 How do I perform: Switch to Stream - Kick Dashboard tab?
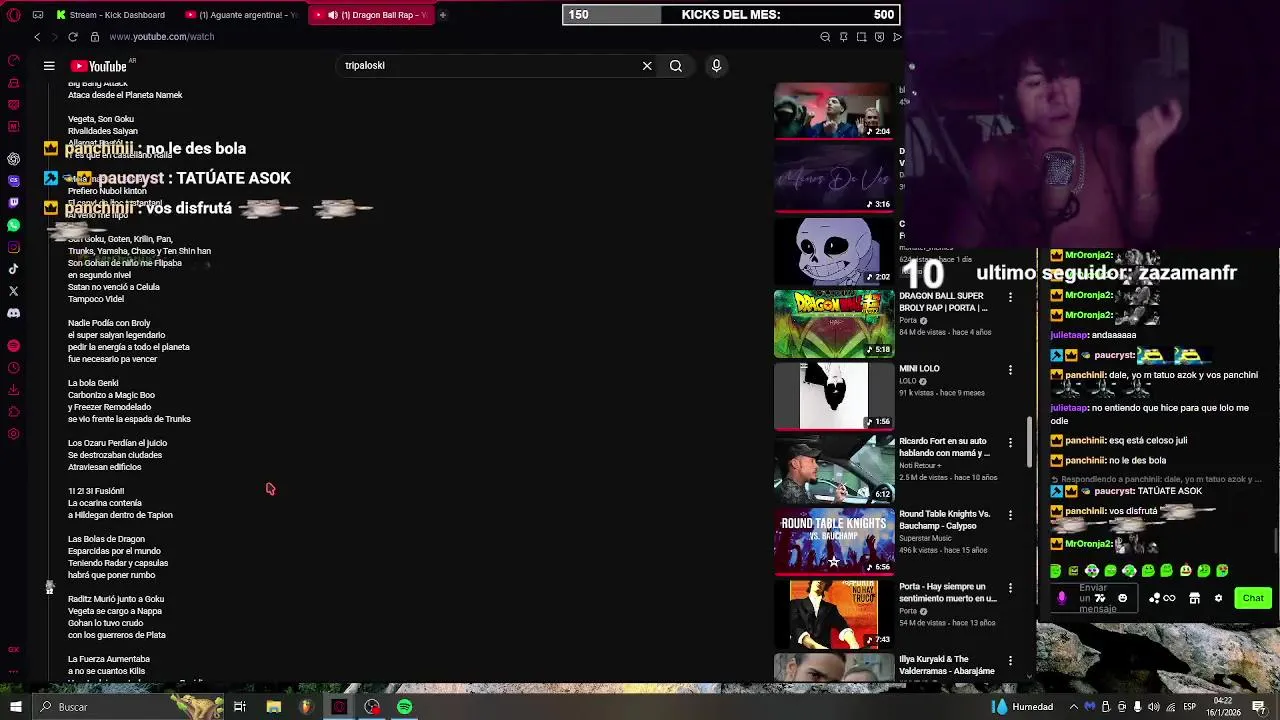coord(111,15)
